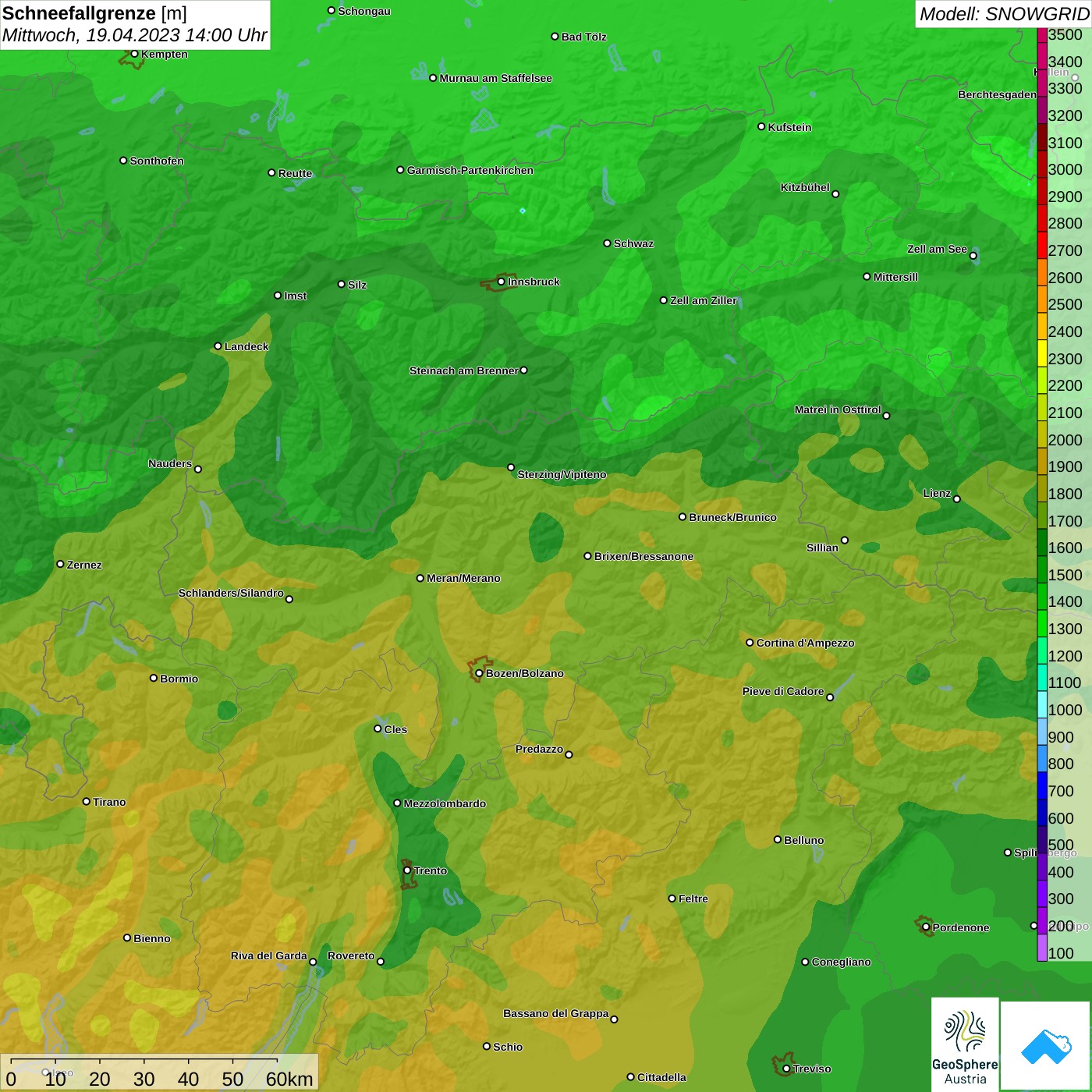1092x1092 pixels.
Task: Click the Tirano marker dot
Action: [87, 801]
